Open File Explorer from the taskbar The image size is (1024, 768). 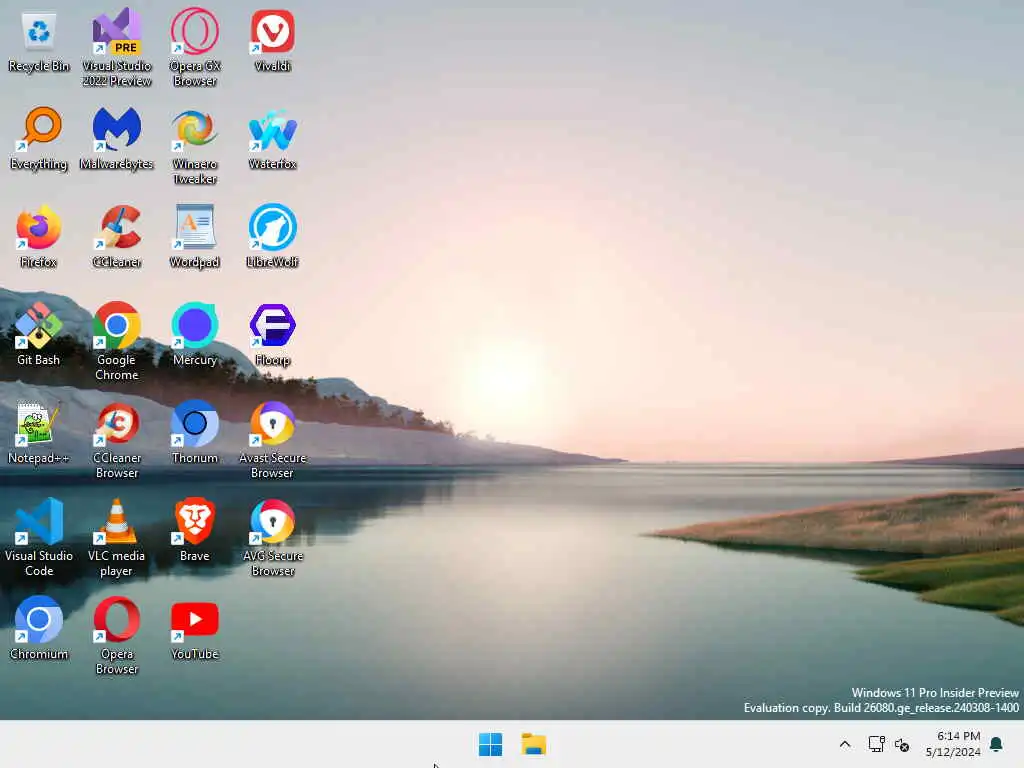(534, 744)
